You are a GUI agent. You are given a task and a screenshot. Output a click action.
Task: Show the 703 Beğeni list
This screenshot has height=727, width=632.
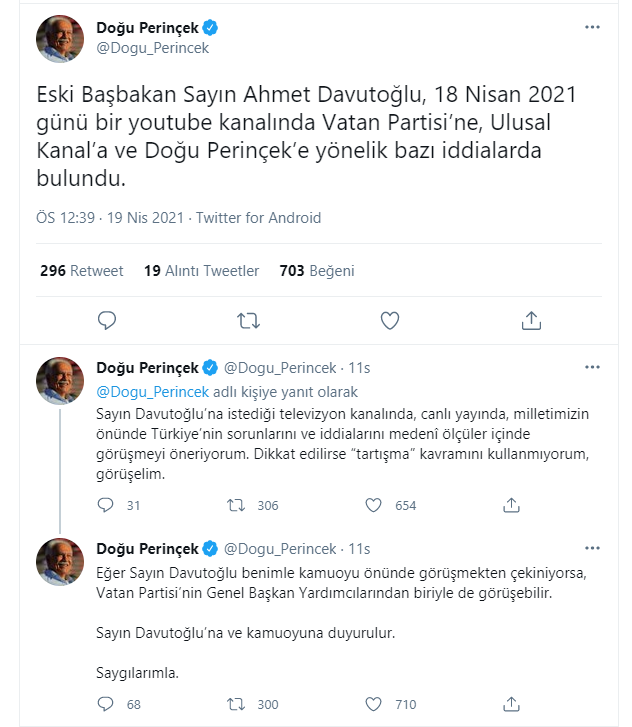[317, 271]
